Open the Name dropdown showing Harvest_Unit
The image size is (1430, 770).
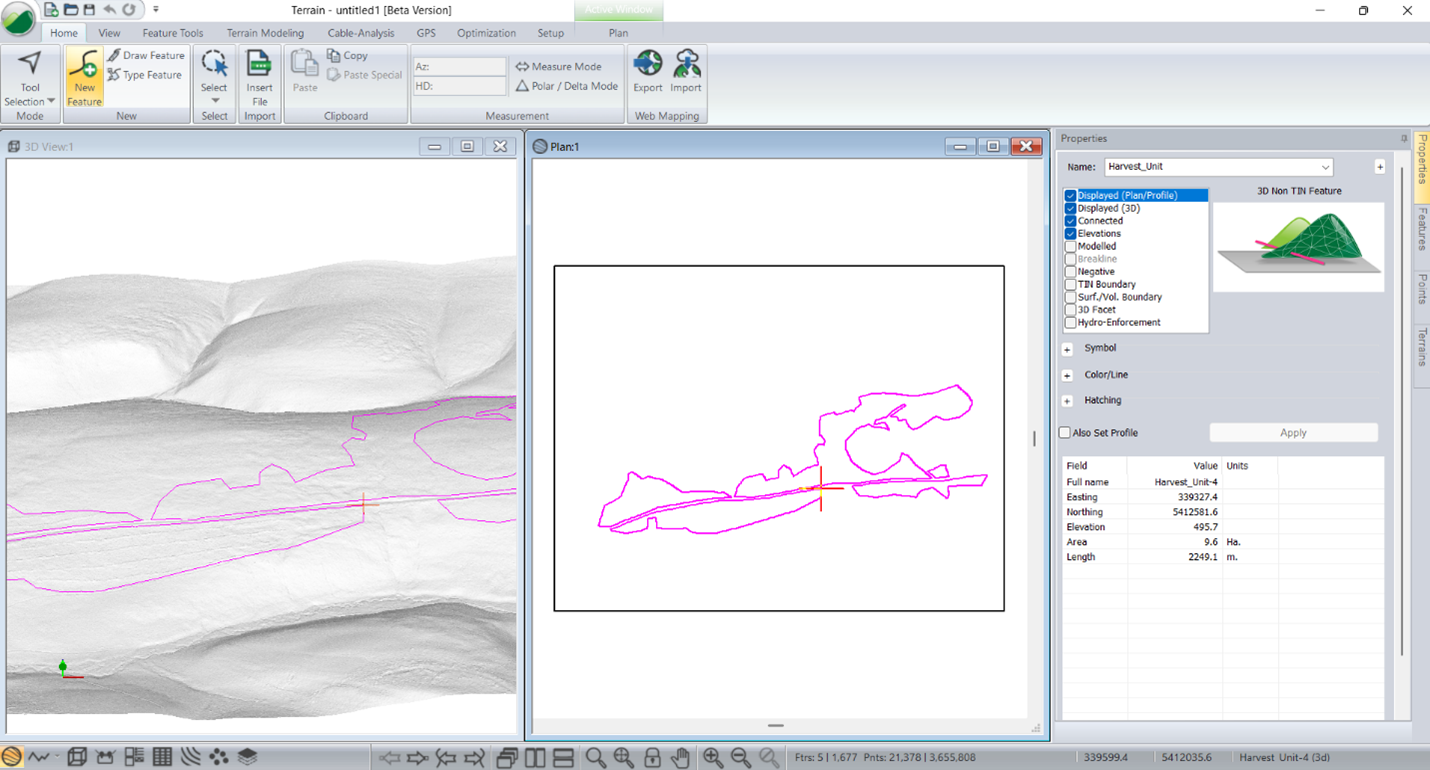(1218, 167)
